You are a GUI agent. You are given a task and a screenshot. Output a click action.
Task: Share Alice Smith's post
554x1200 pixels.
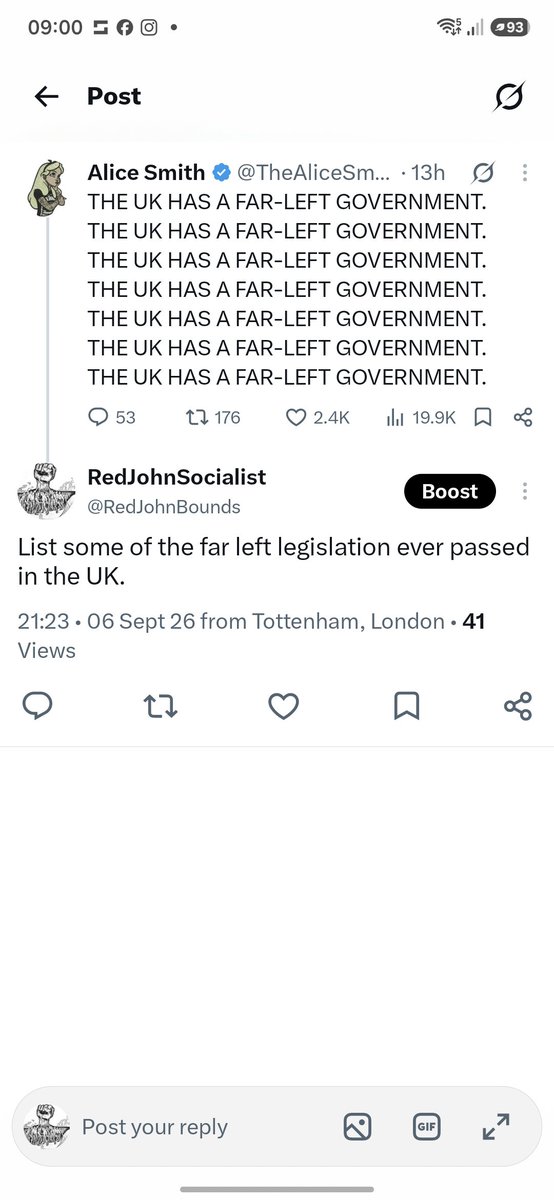point(522,417)
